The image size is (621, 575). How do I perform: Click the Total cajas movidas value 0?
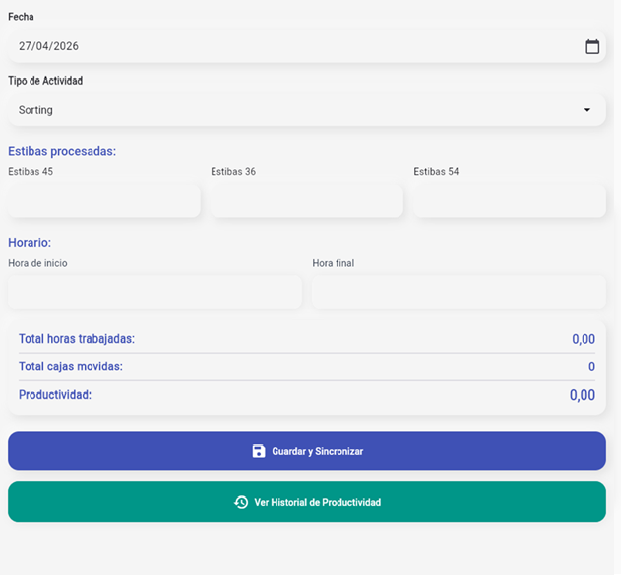pos(591,367)
